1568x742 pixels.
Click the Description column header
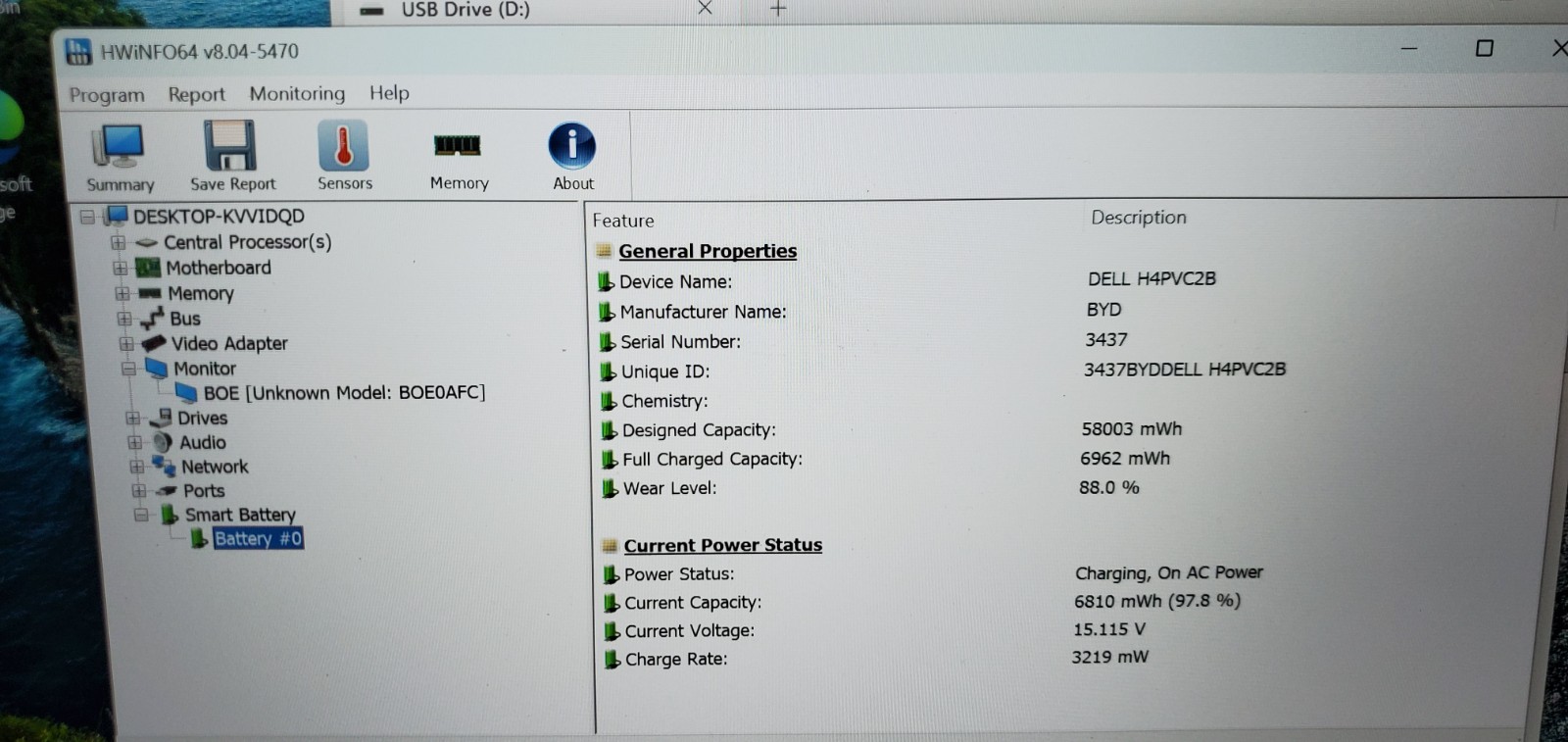(1139, 218)
